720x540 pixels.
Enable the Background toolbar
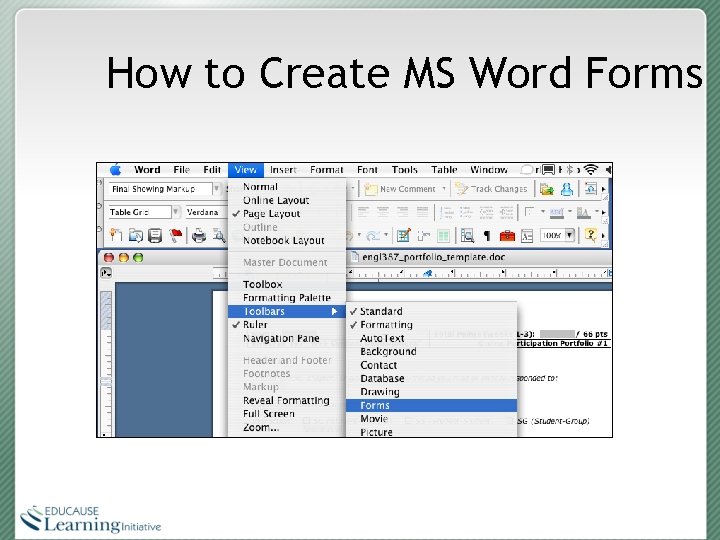click(431, 351)
